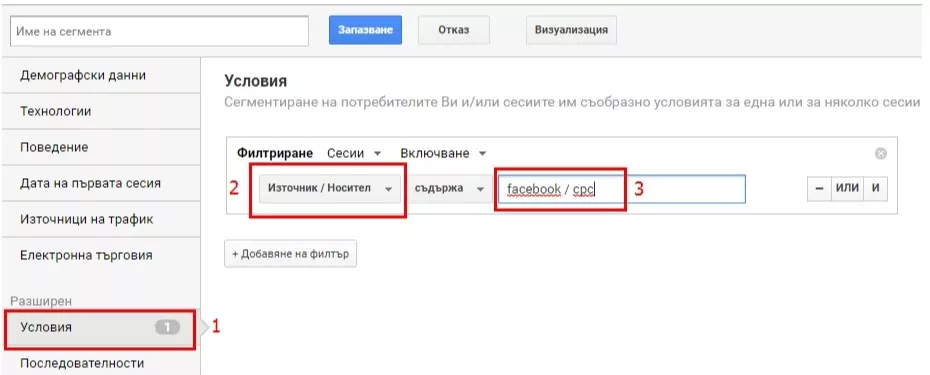Add a new filter with Добавяне на филтър

(291, 254)
